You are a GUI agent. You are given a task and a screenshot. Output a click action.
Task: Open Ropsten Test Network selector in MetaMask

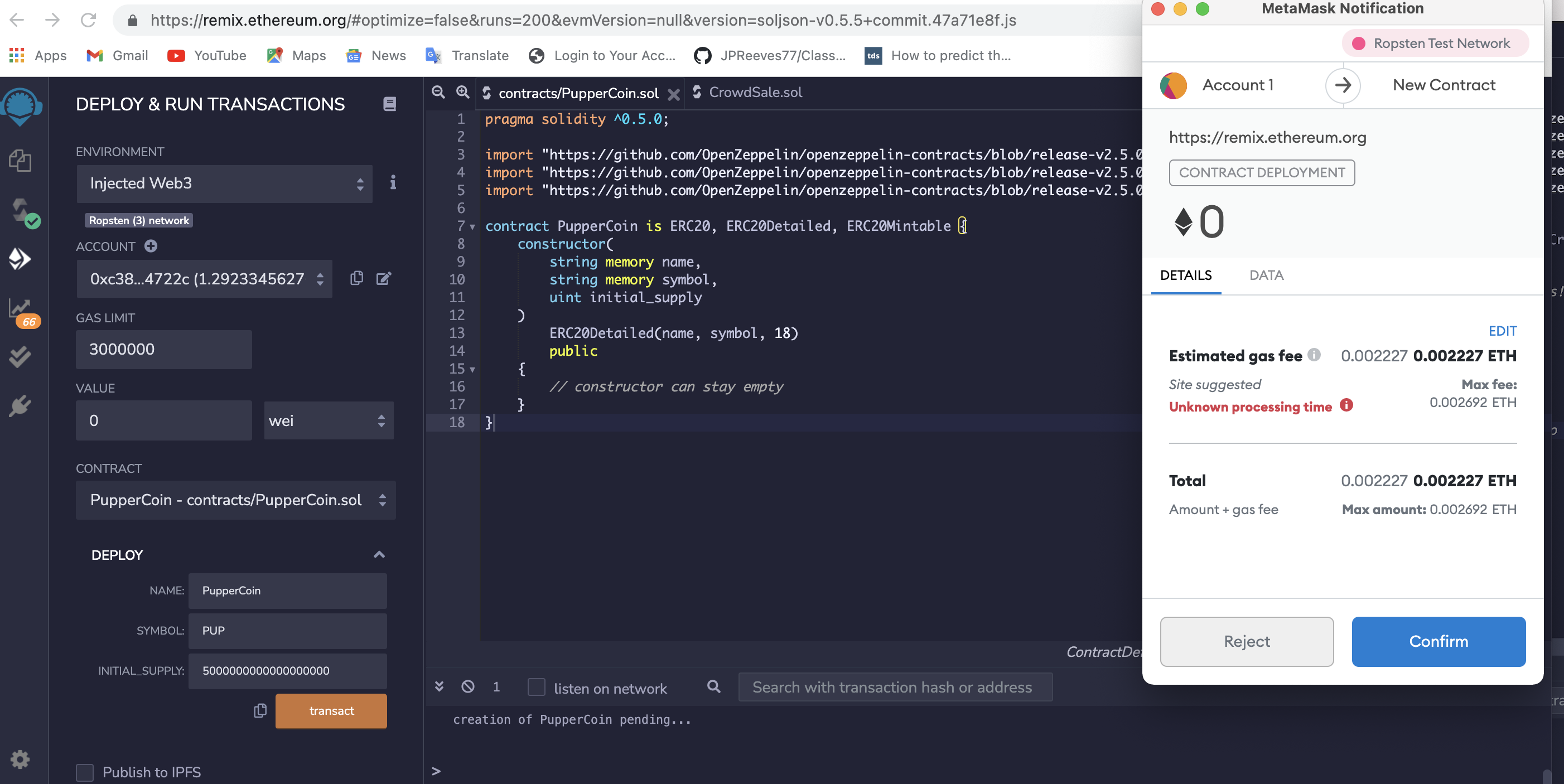click(1435, 43)
